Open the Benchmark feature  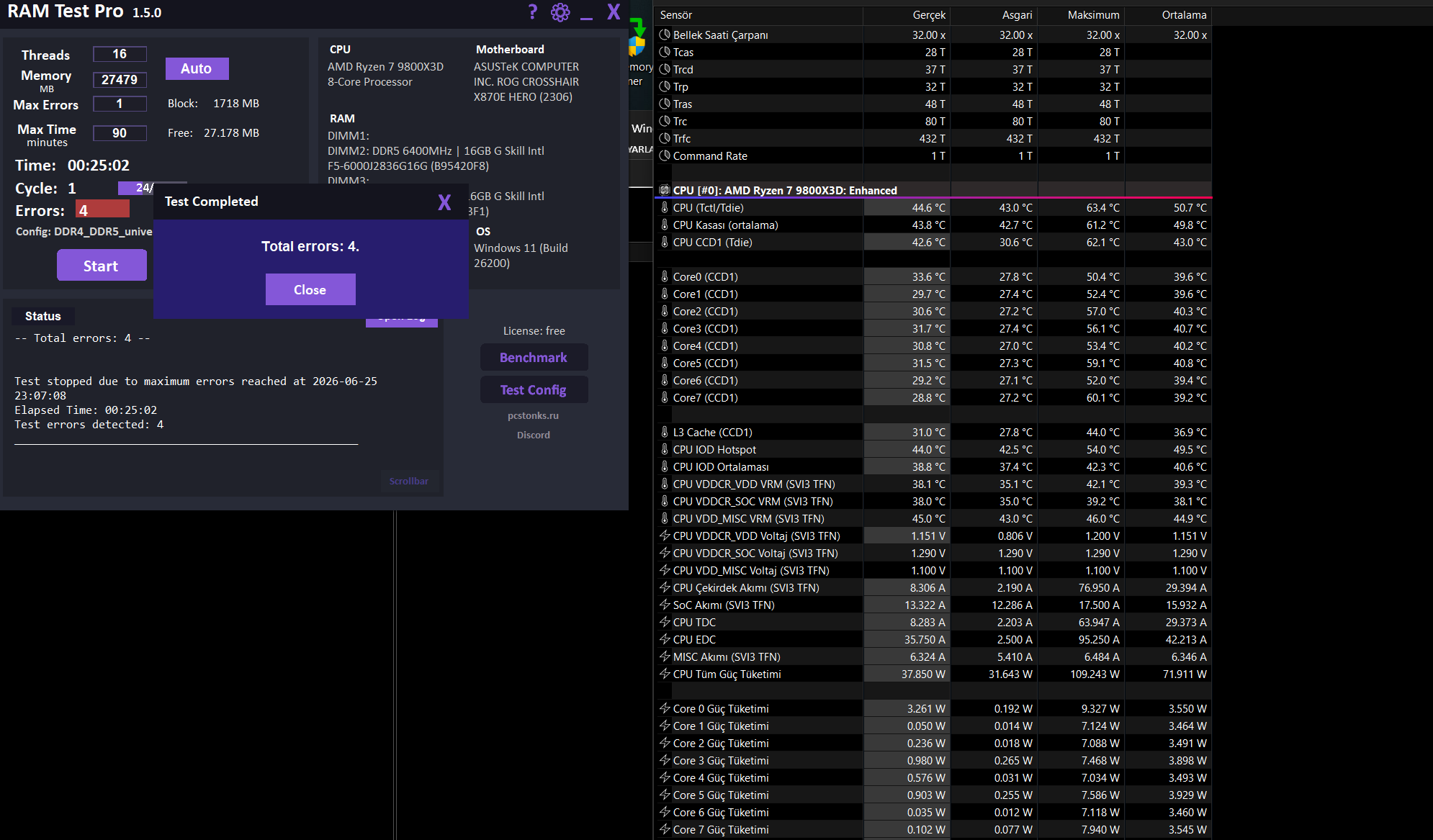click(534, 358)
